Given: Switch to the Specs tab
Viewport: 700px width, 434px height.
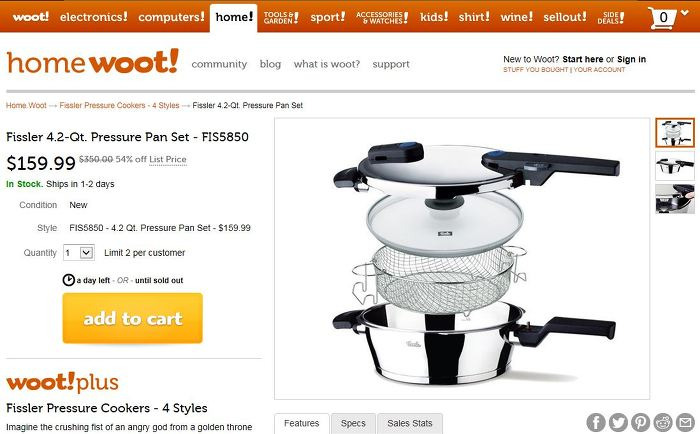Looking at the screenshot, I should (353, 423).
